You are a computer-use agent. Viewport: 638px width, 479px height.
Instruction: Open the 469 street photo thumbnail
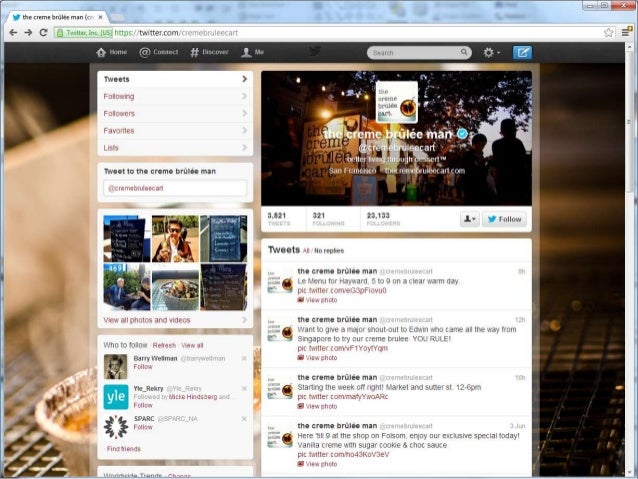click(127, 287)
